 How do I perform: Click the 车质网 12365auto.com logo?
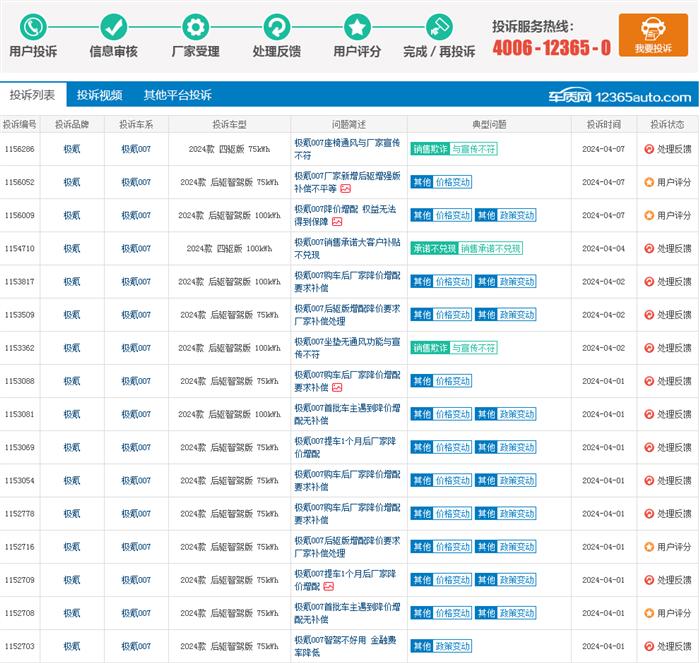[x=620, y=96]
